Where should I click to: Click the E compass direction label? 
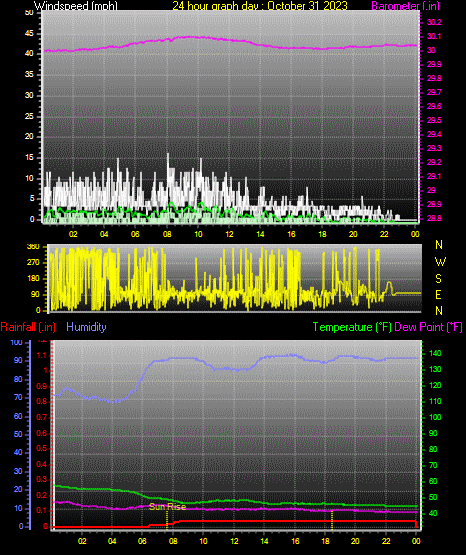pyautogui.click(x=438, y=294)
